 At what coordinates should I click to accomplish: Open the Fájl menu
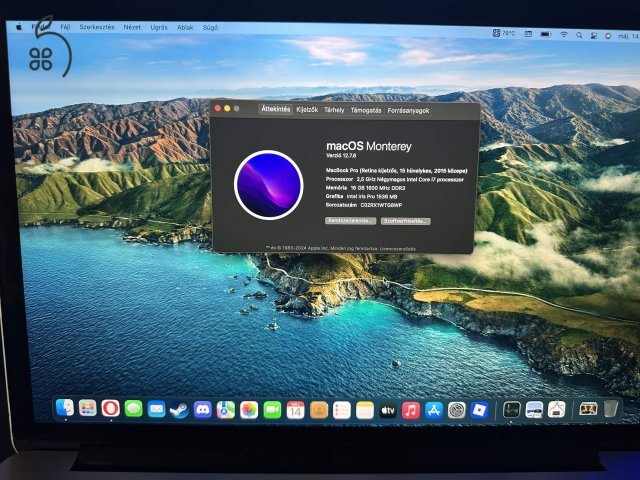65,27
